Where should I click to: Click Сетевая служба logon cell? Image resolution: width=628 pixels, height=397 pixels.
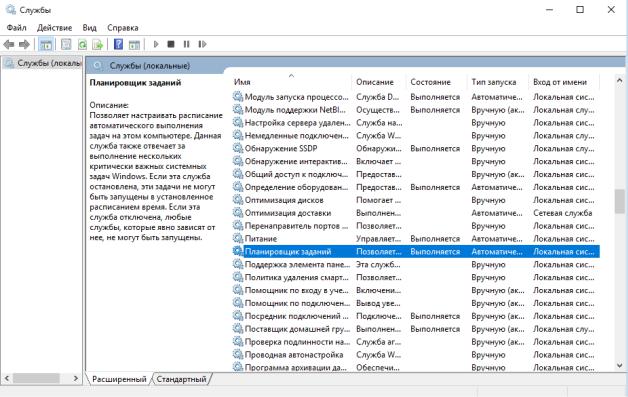tap(562, 213)
